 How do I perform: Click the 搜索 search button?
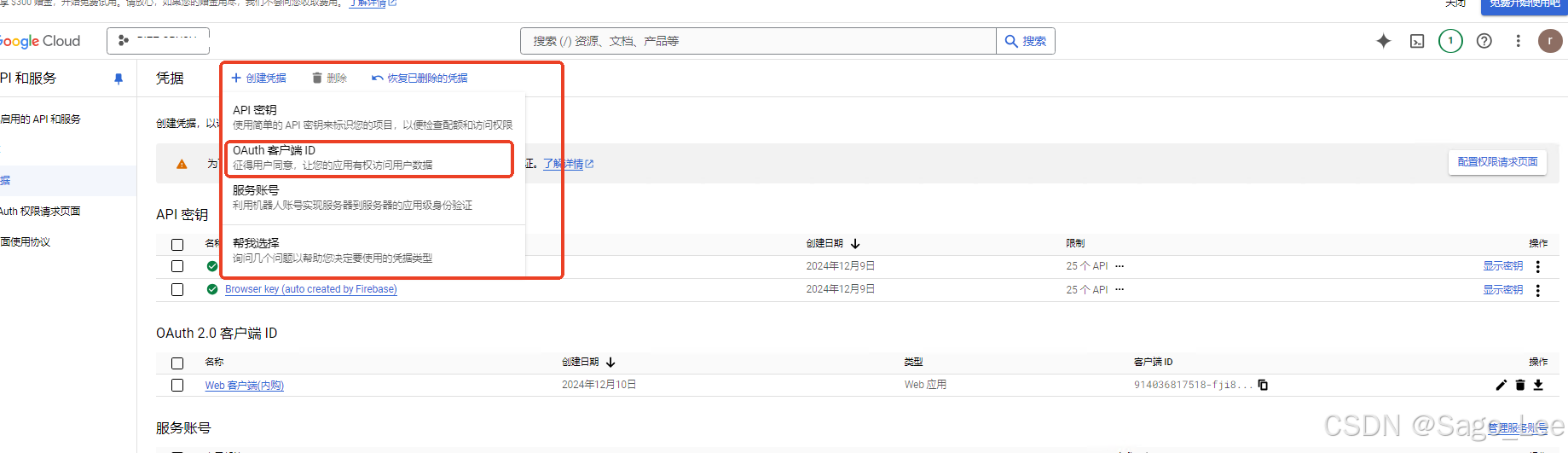(1026, 41)
